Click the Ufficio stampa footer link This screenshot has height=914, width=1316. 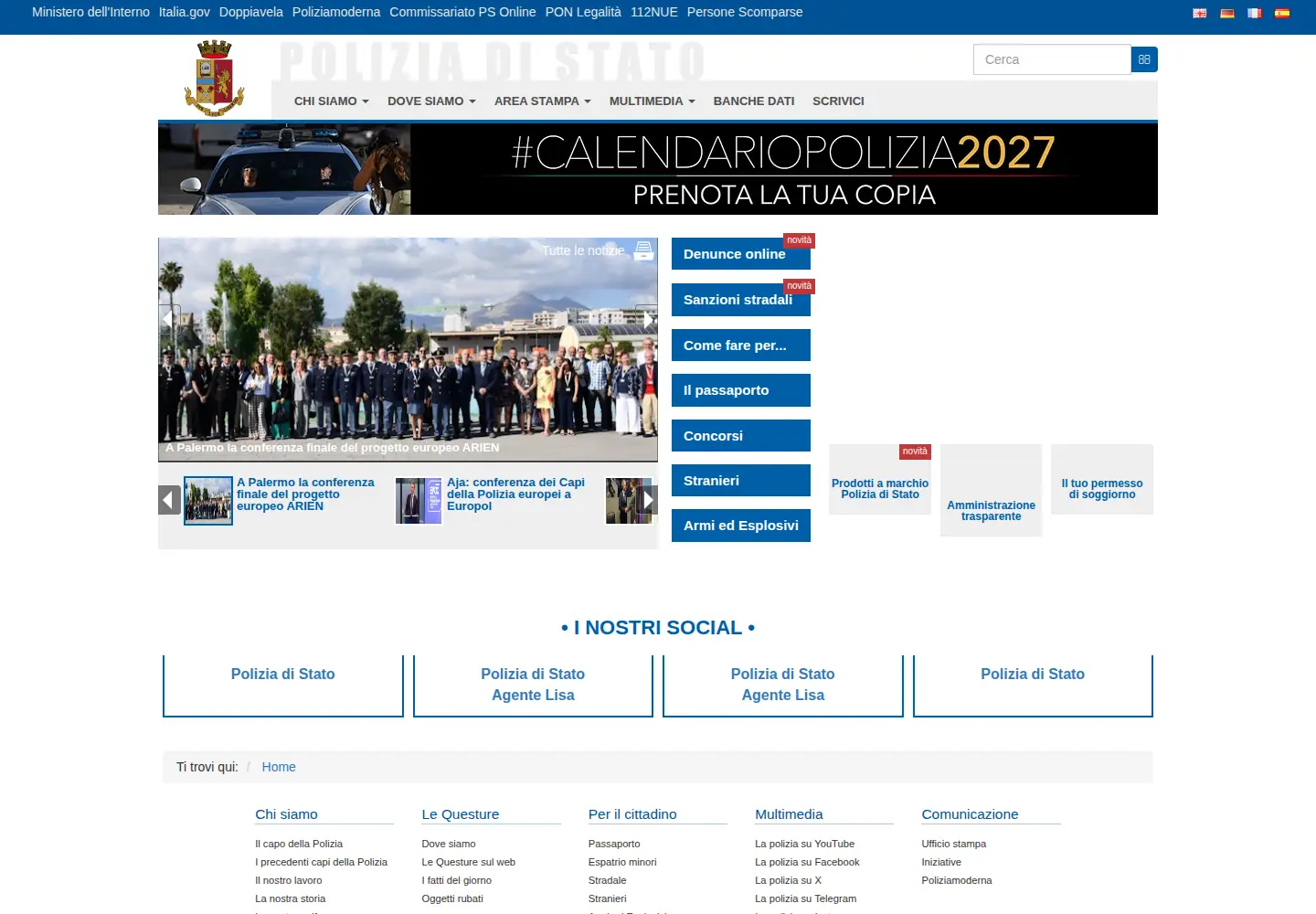(x=954, y=844)
